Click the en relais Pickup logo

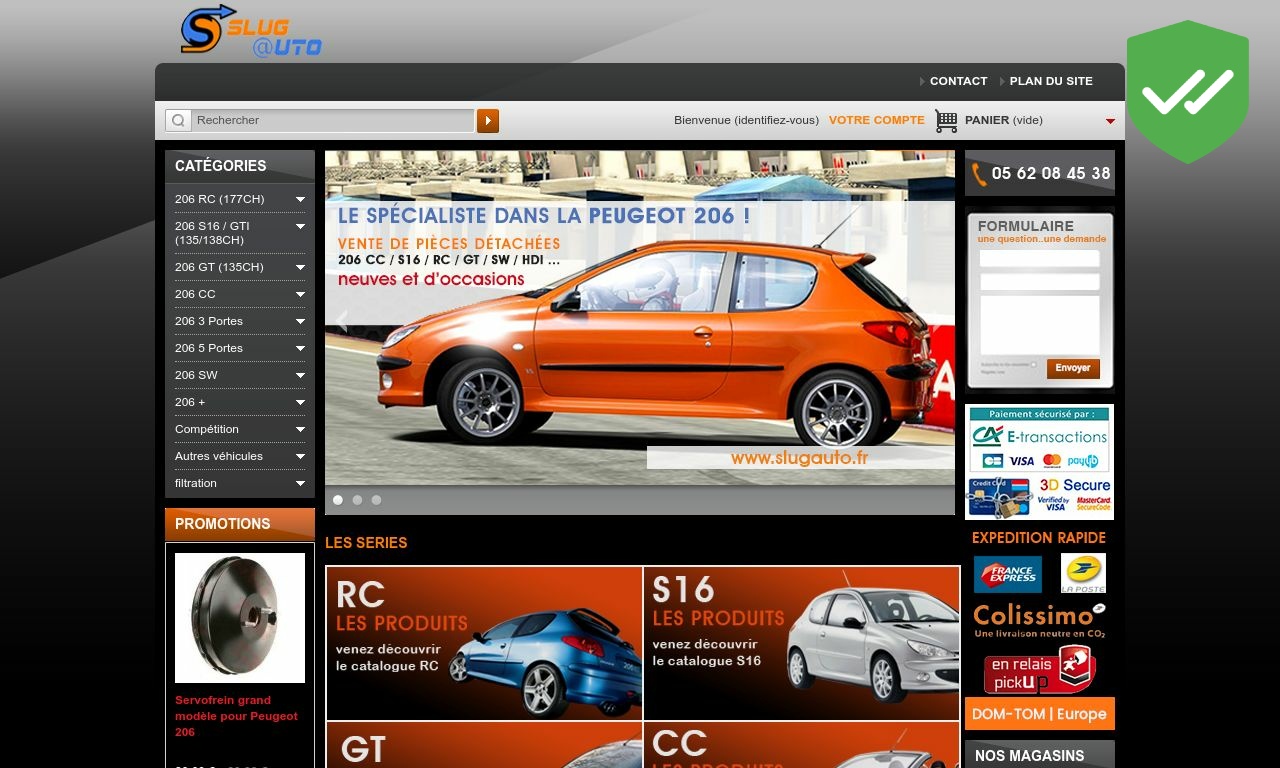tap(1040, 670)
